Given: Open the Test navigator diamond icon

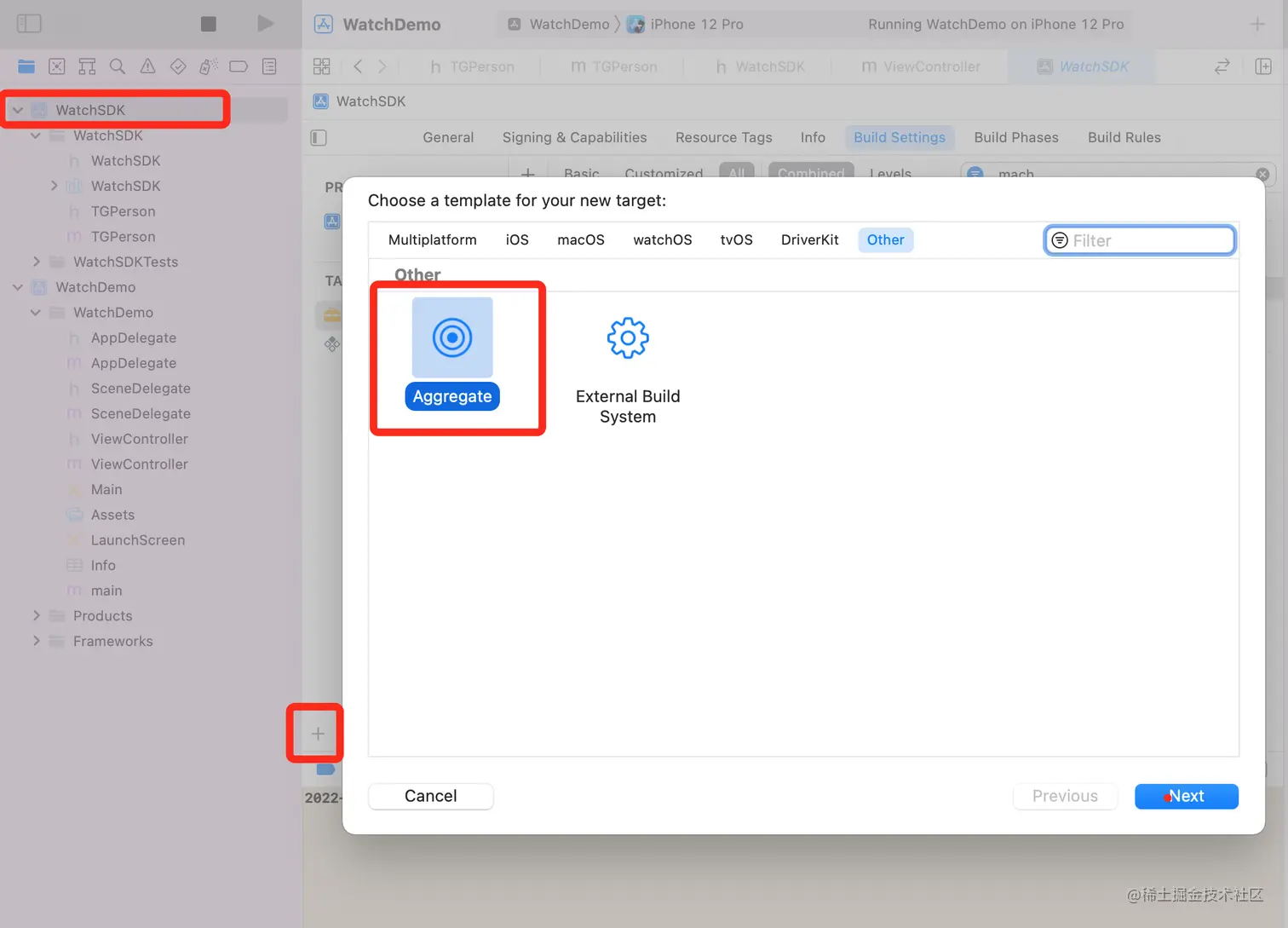Looking at the screenshot, I should 178,66.
